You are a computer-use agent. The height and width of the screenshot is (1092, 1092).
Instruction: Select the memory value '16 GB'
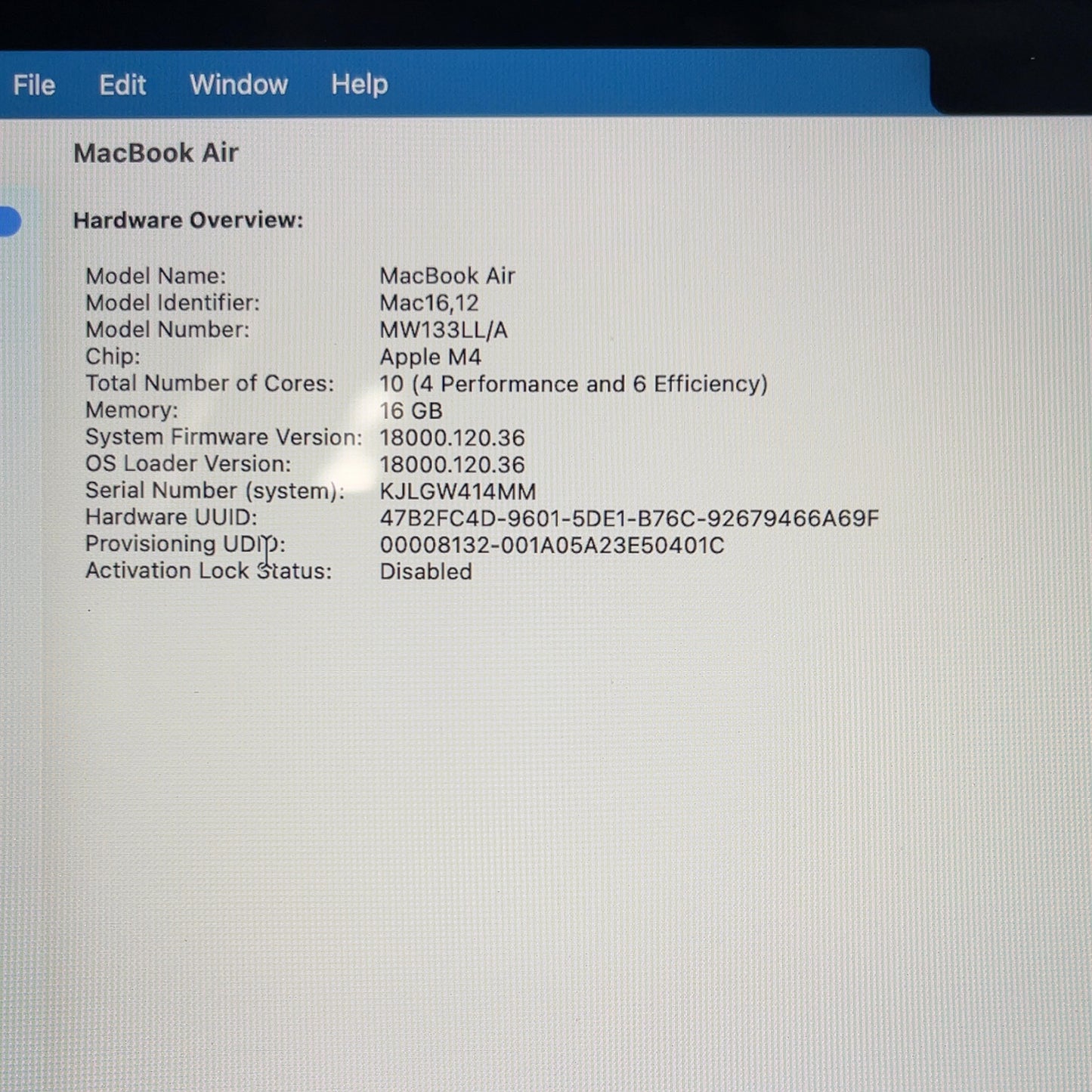tap(411, 410)
